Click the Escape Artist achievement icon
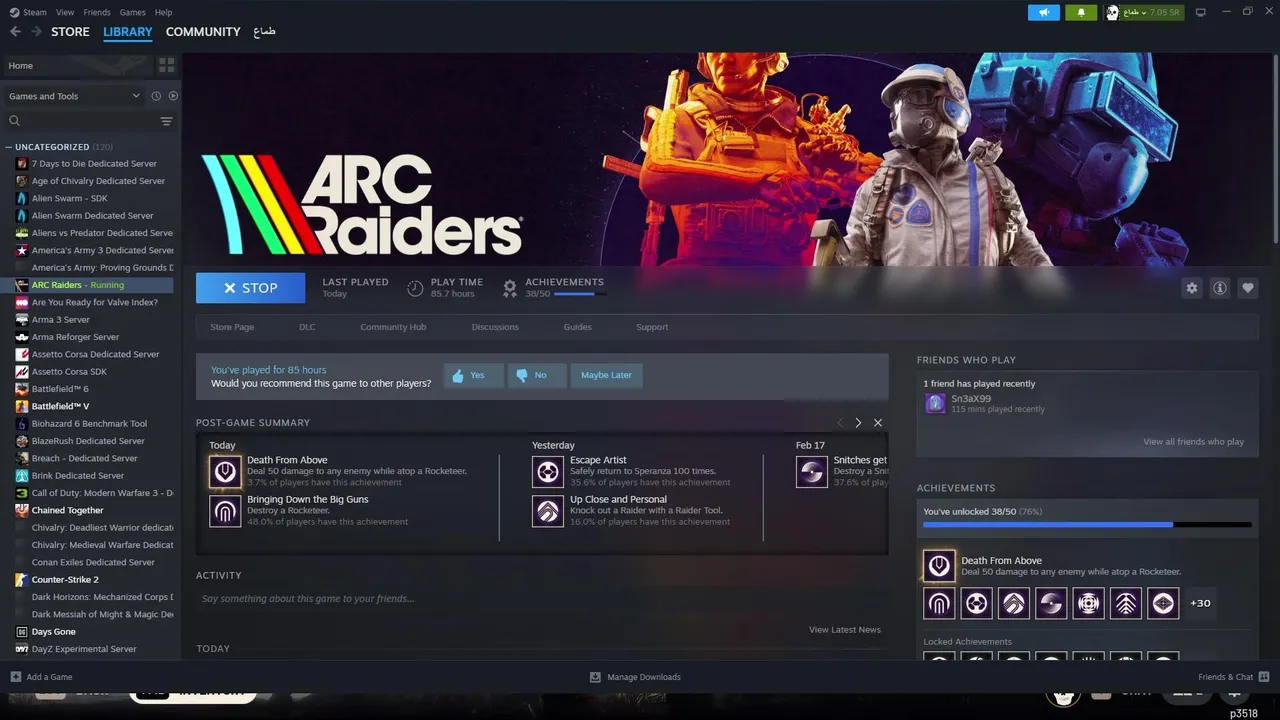The image size is (1280, 720). [x=548, y=471]
